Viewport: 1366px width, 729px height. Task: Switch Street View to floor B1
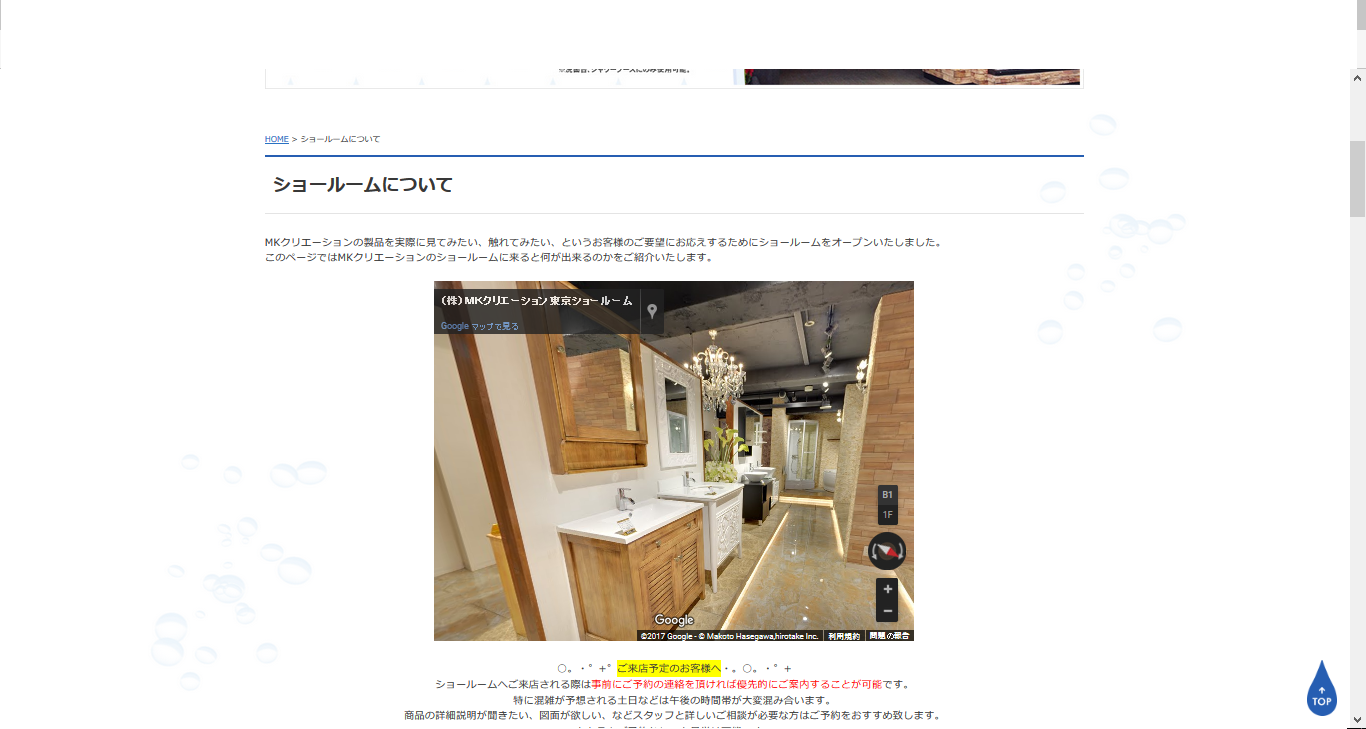(887, 495)
